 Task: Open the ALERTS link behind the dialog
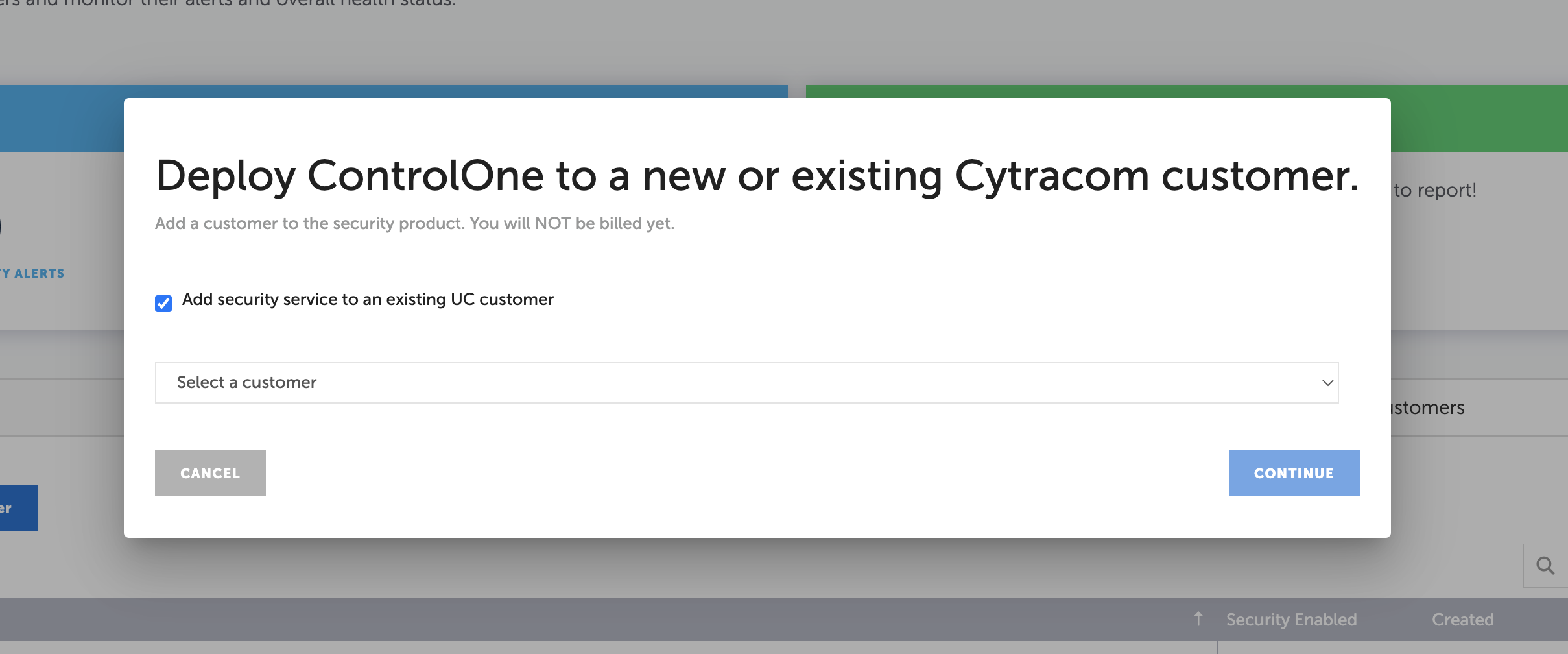click(x=32, y=273)
